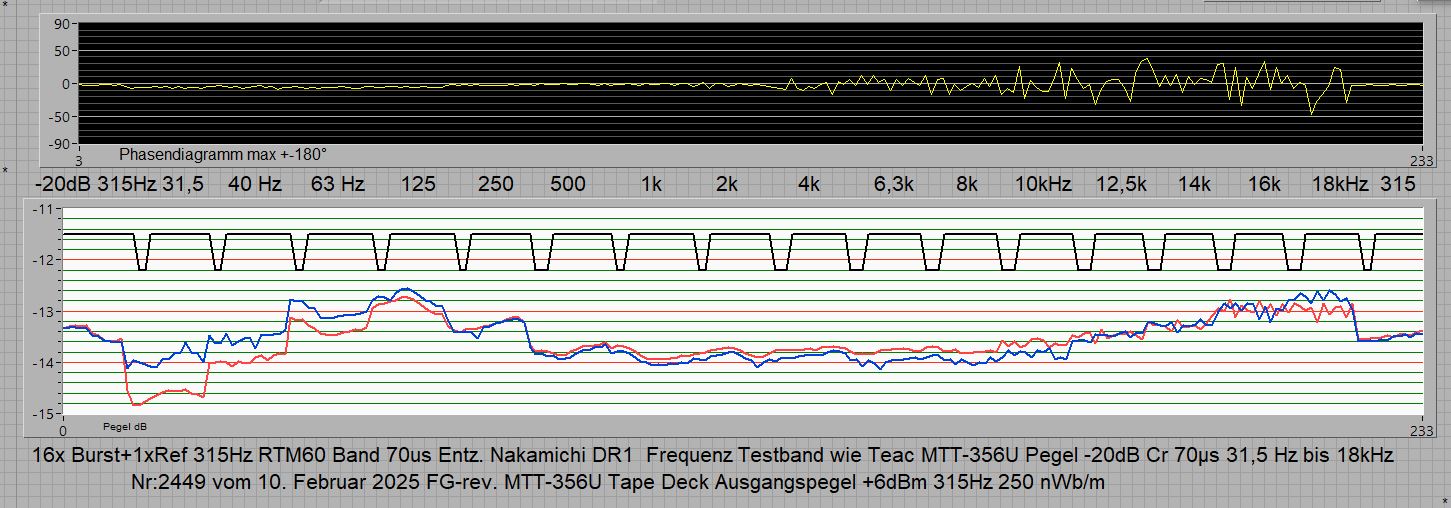Click the x-axis start value 0 of level chart
Viewport: 1451px width, 508px height.
(x=63, y=430)
